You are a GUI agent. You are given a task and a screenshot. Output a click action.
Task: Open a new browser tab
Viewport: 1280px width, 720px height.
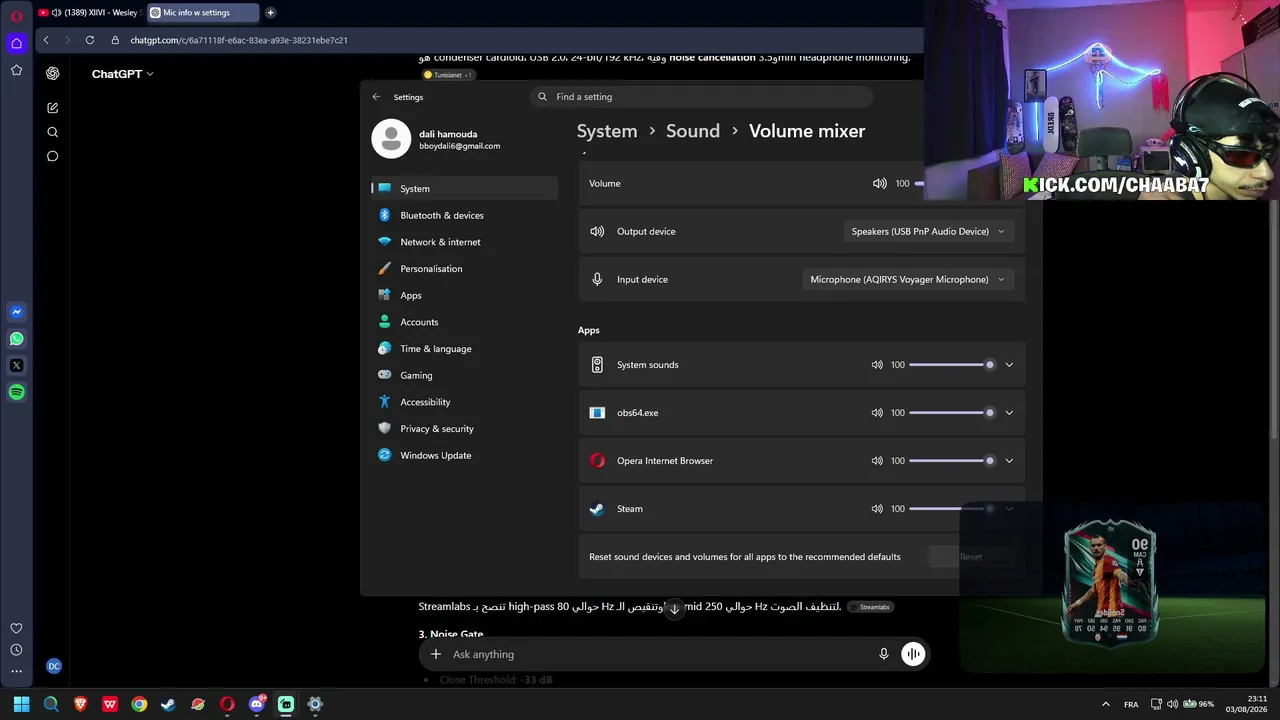(x=270, y=13)
